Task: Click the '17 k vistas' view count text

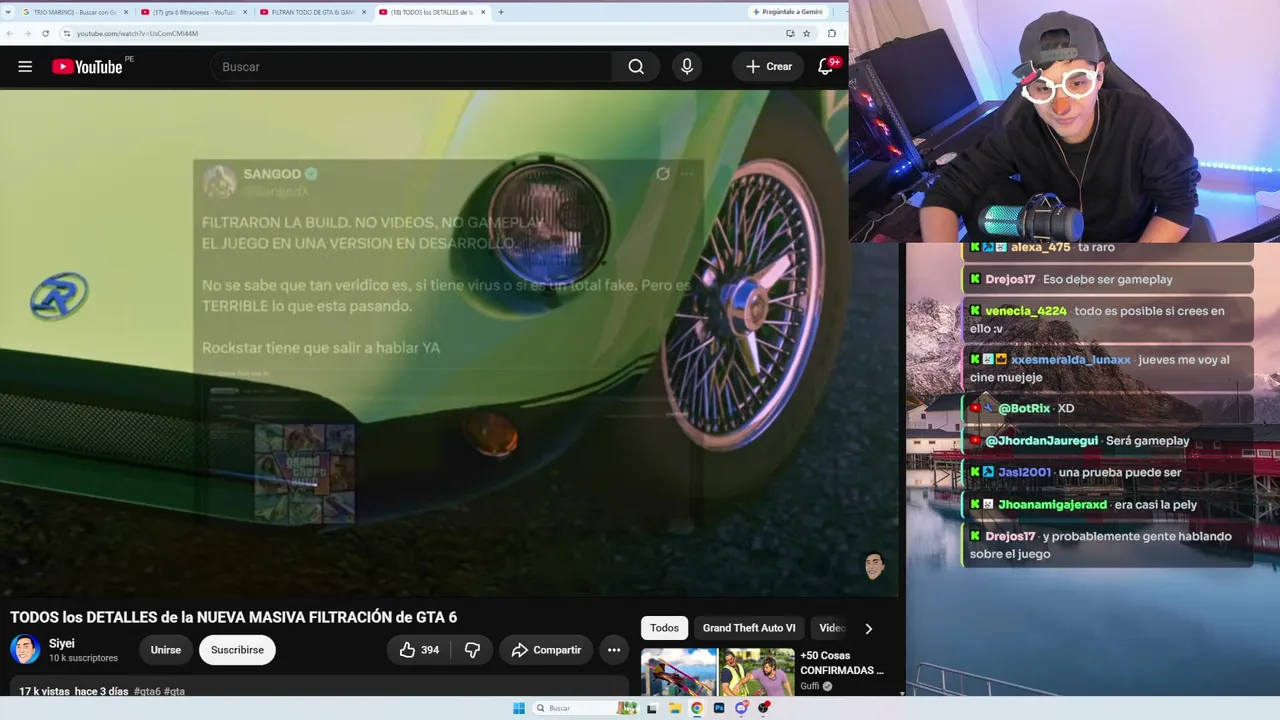Action: click(x=44, y=691)
